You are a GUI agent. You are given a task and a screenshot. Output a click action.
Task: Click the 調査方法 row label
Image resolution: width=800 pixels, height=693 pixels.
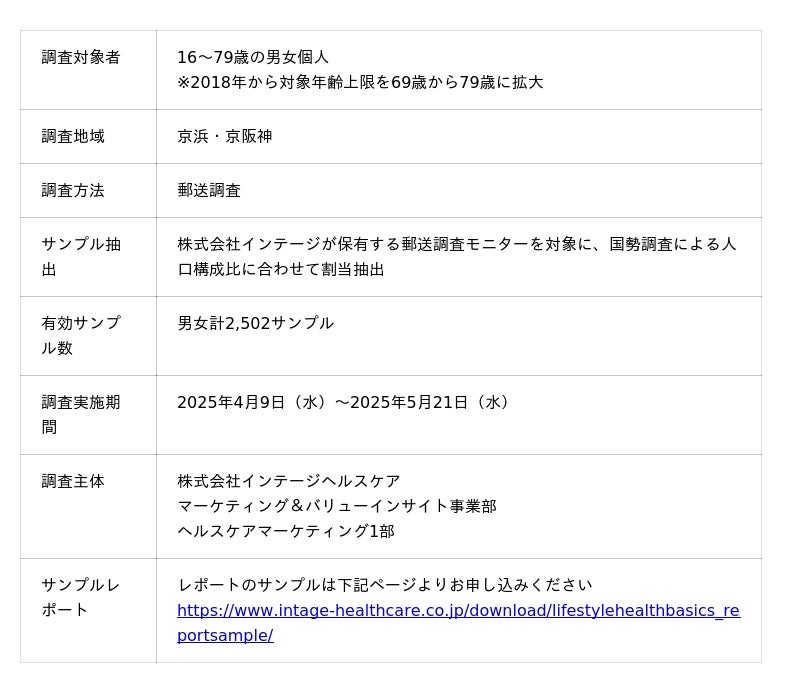click(x=73, y=191)
